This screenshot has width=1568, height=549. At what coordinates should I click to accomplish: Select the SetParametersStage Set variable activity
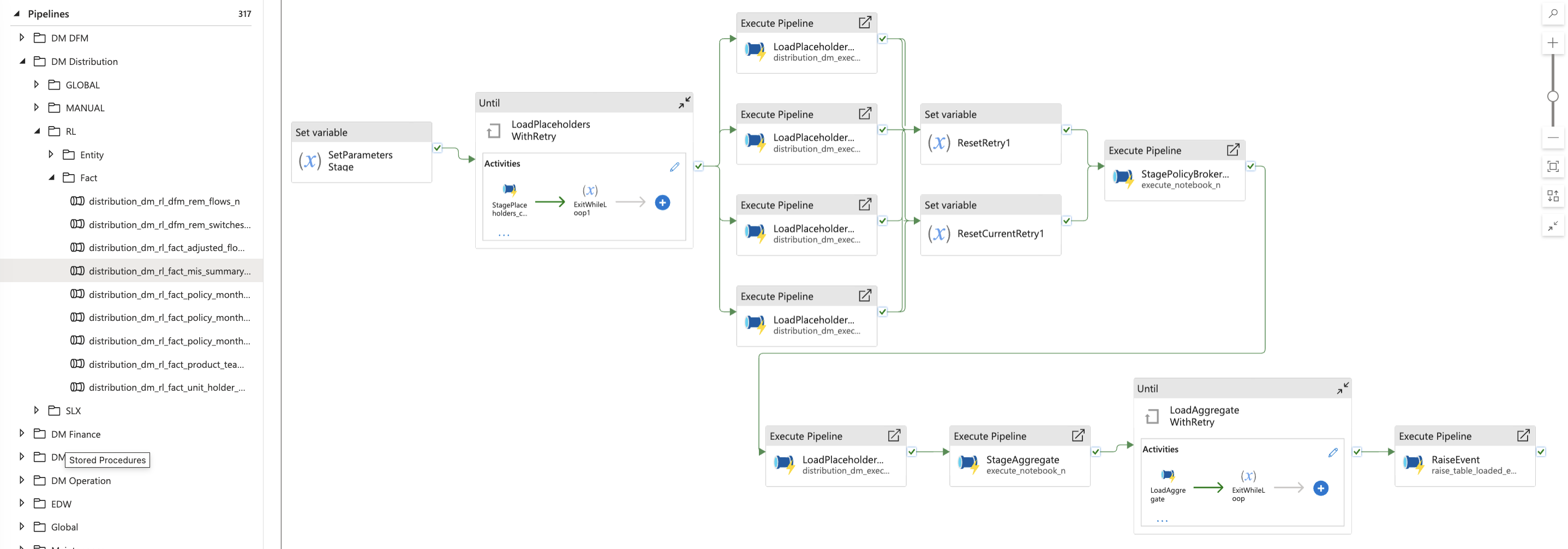[362, 152]
